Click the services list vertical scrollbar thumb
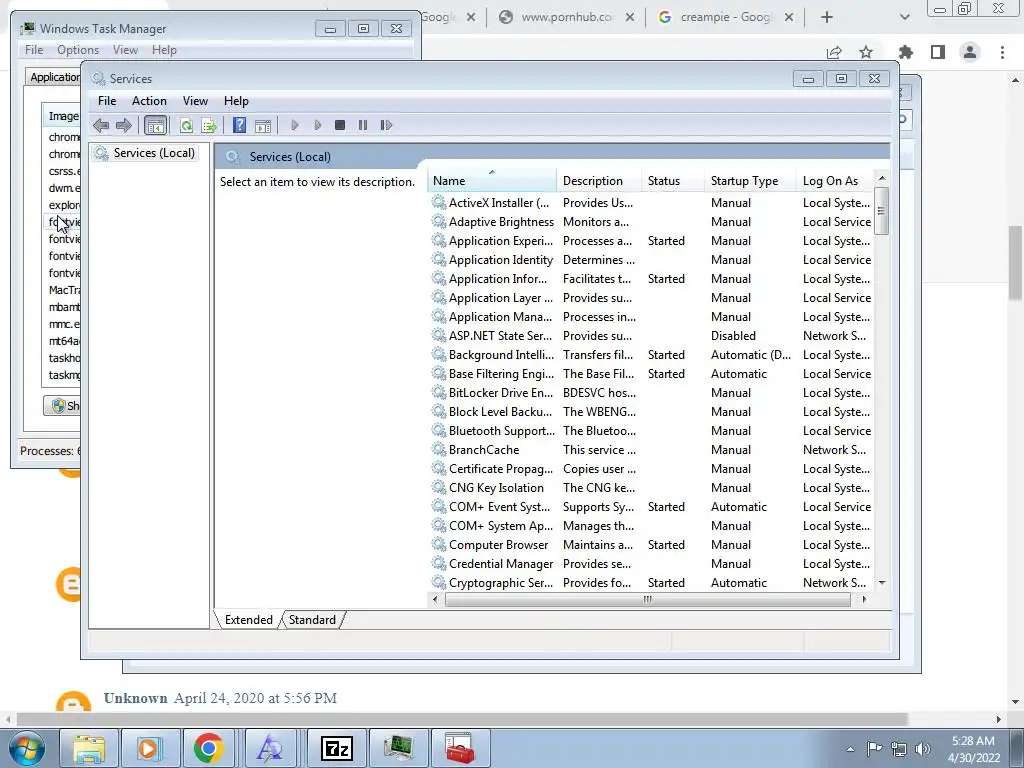 (882, 210)
